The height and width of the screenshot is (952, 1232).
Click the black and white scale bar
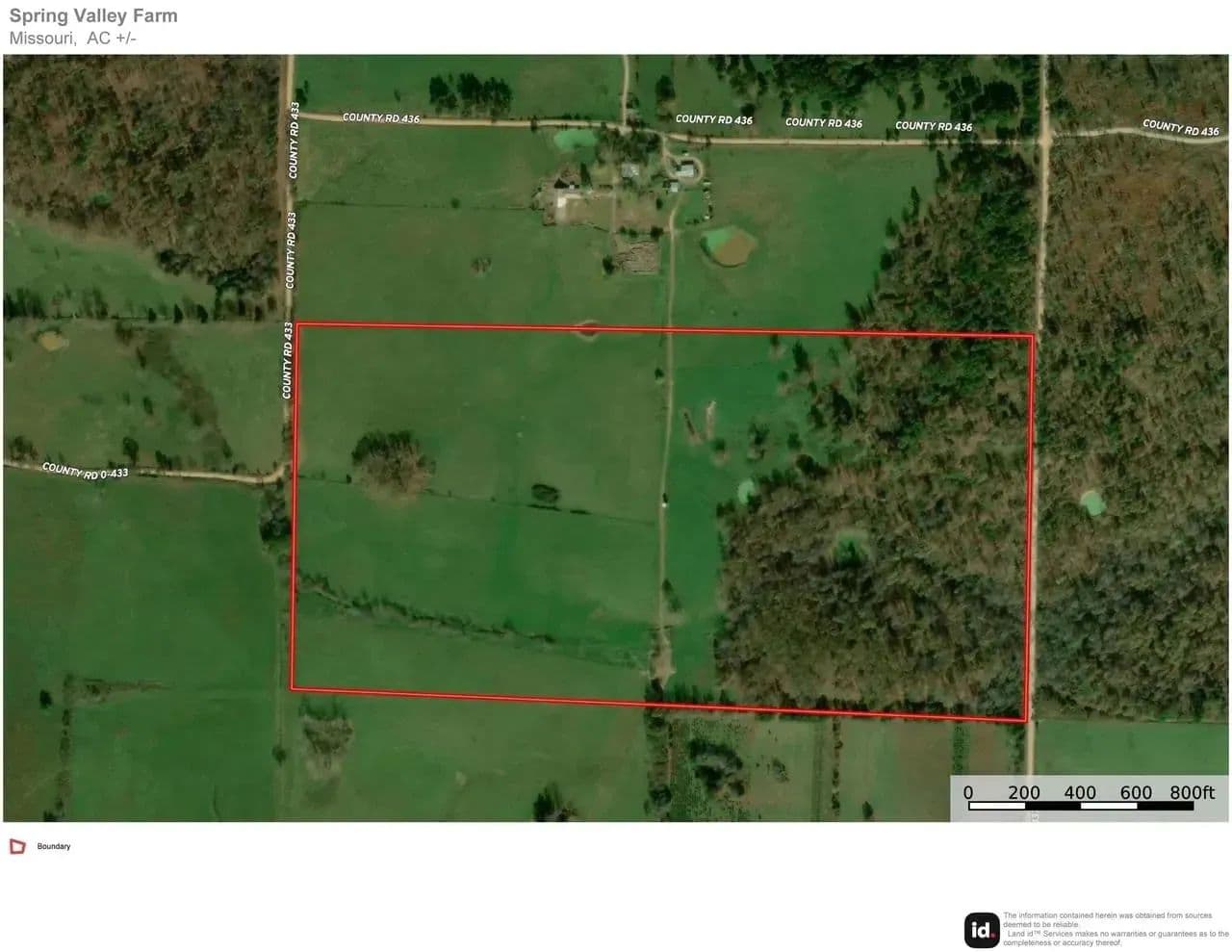(1080, 806)
